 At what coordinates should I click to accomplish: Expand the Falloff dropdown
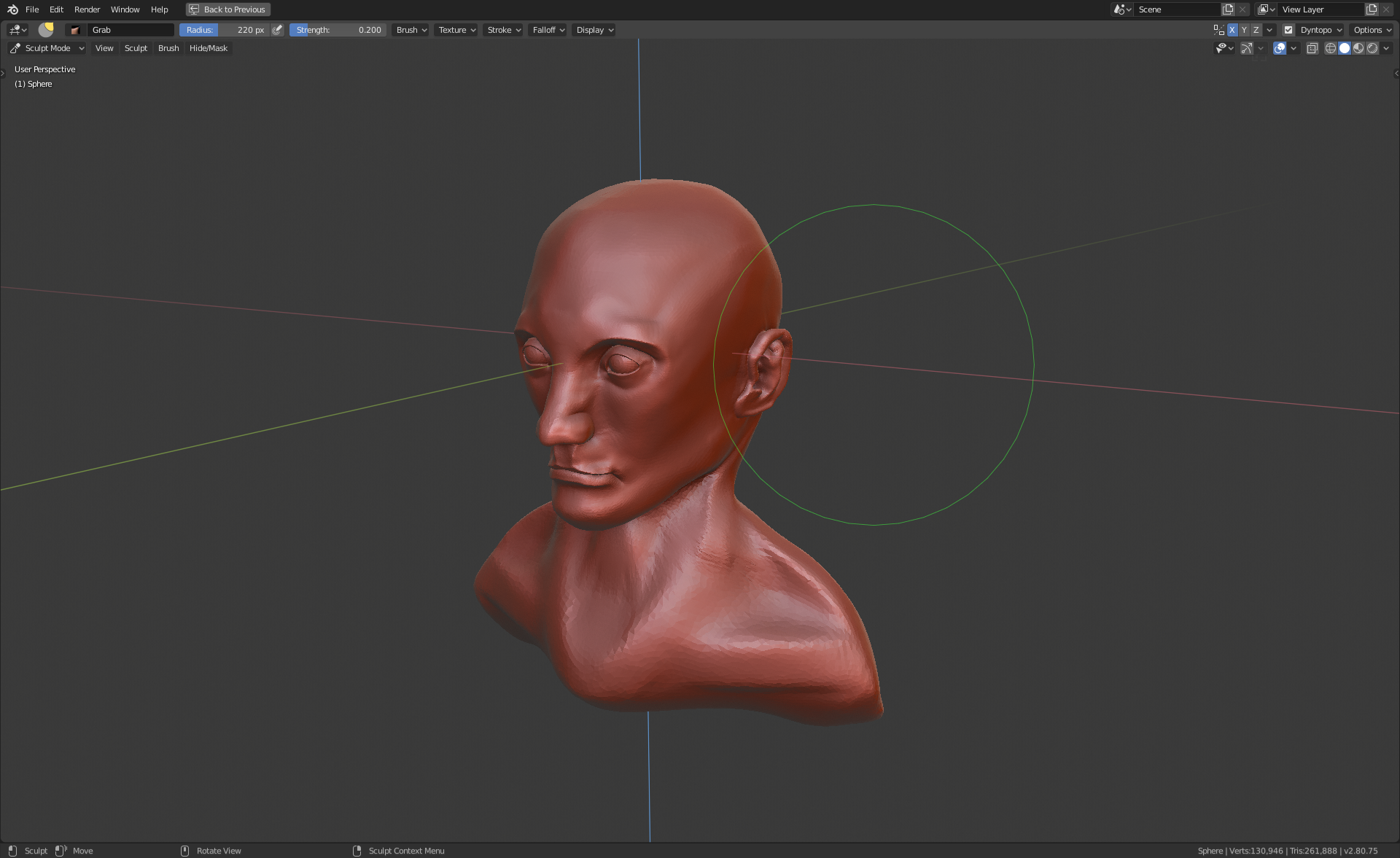(x=548, y=30)
